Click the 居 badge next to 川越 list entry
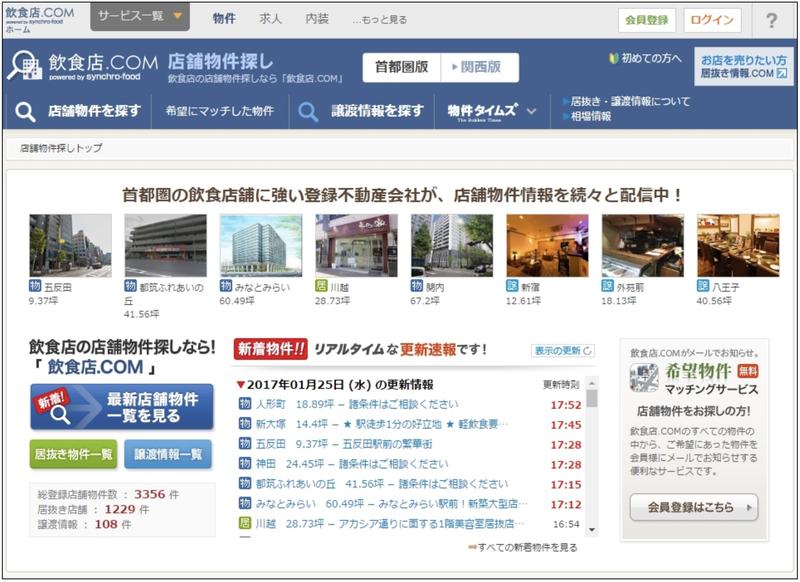 (245, 523)
